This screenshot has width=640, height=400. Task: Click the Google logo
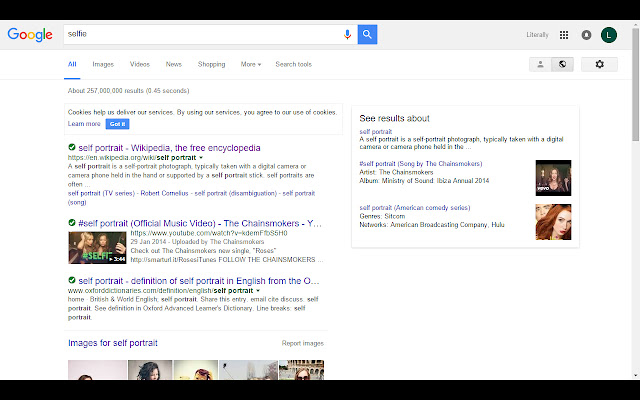pos(30,35)
